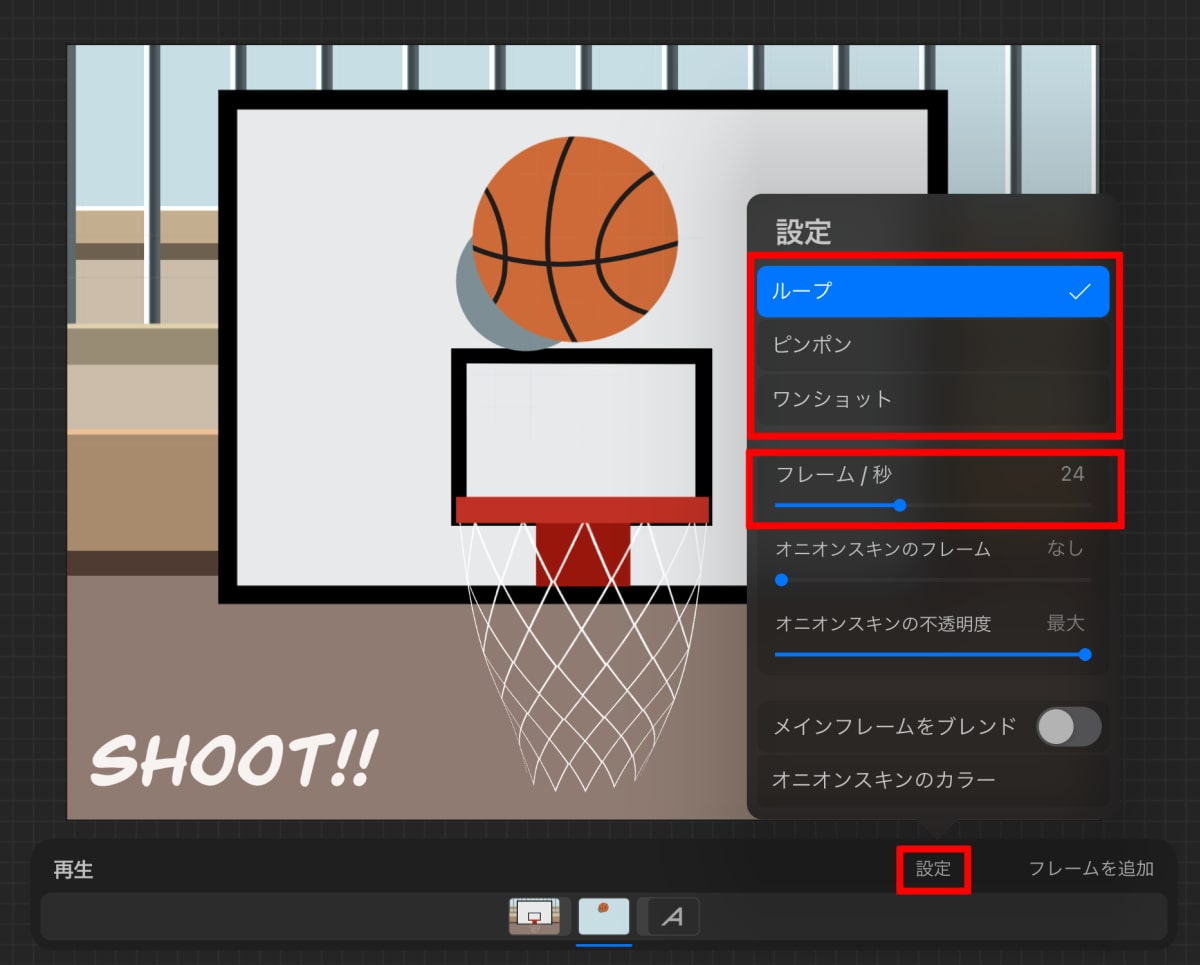
Task: Click the 設定 popover title
Action: [x=804, y=232]
